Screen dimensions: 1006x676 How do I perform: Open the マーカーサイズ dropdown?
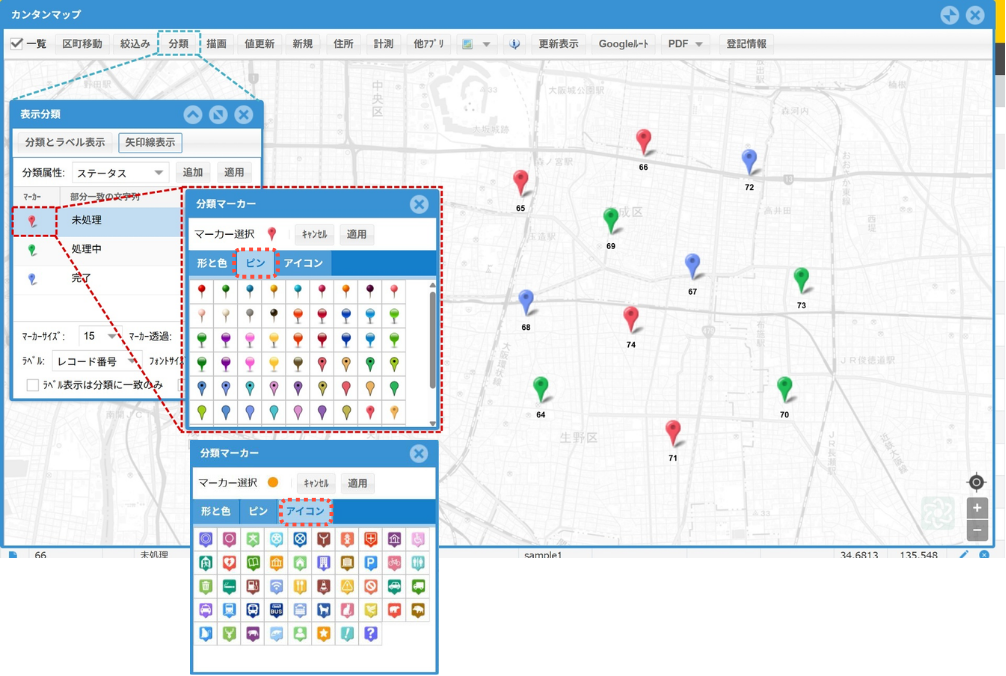[x=98, y=336]
